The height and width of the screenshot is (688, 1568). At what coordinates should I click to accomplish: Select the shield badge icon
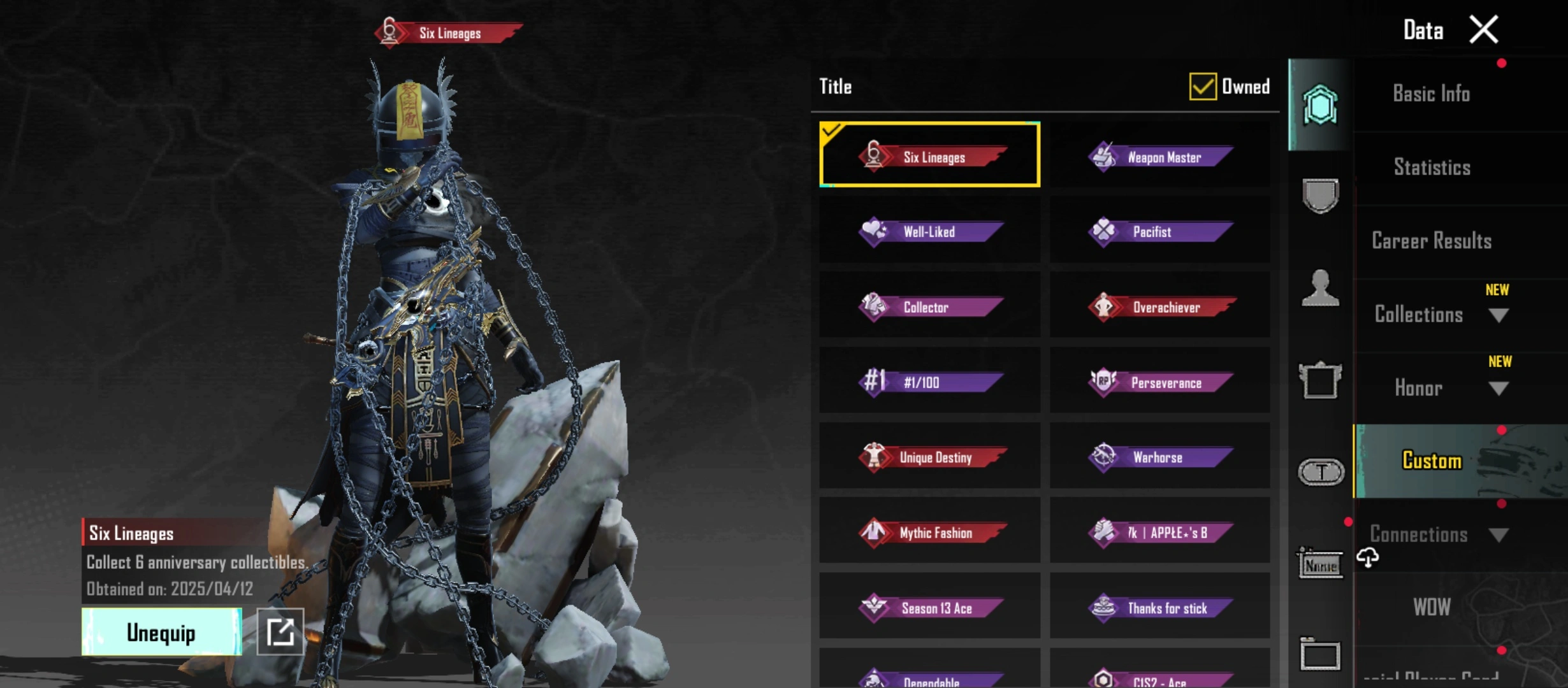pos(1319,196)
